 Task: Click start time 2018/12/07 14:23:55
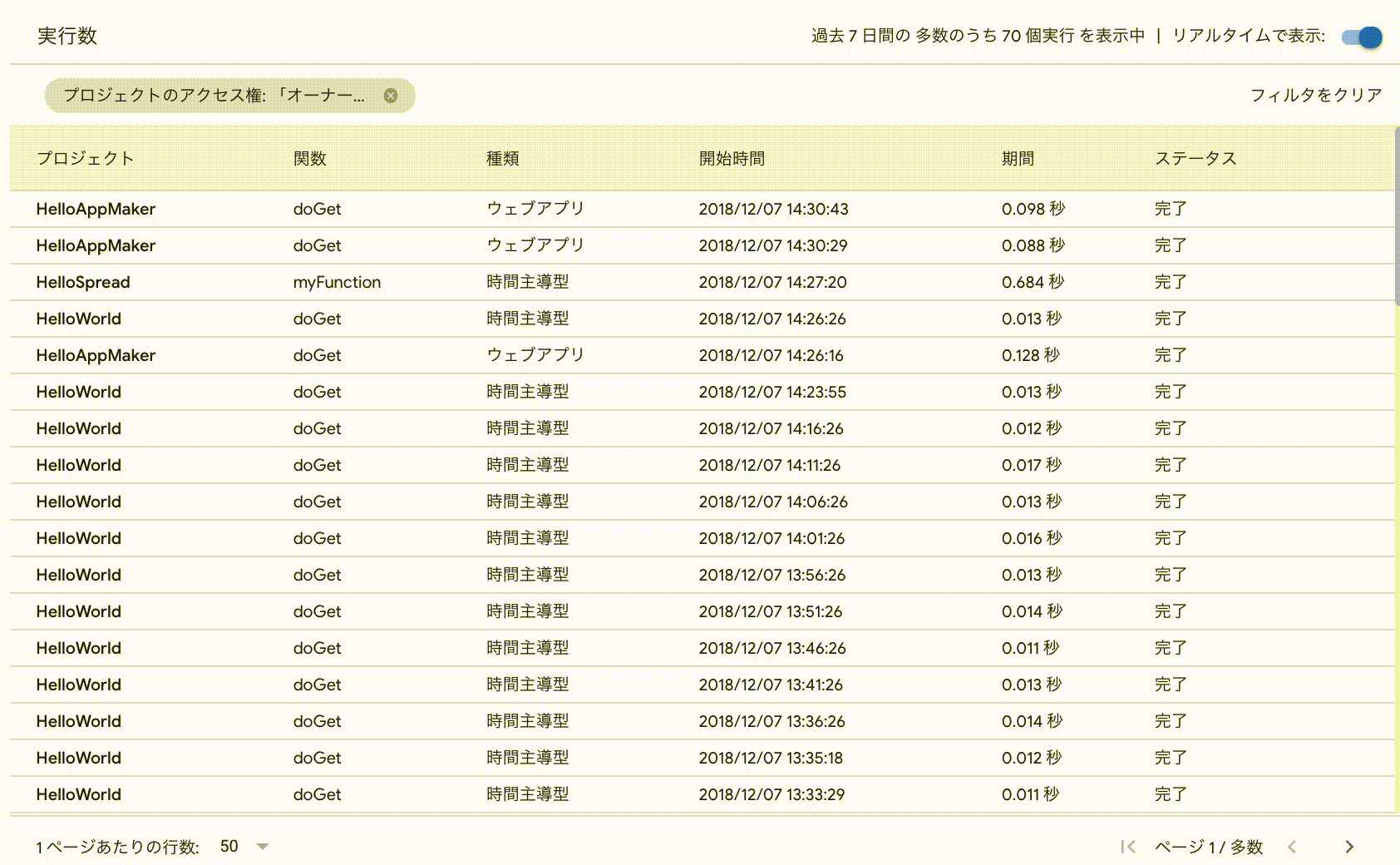[772, 392]
